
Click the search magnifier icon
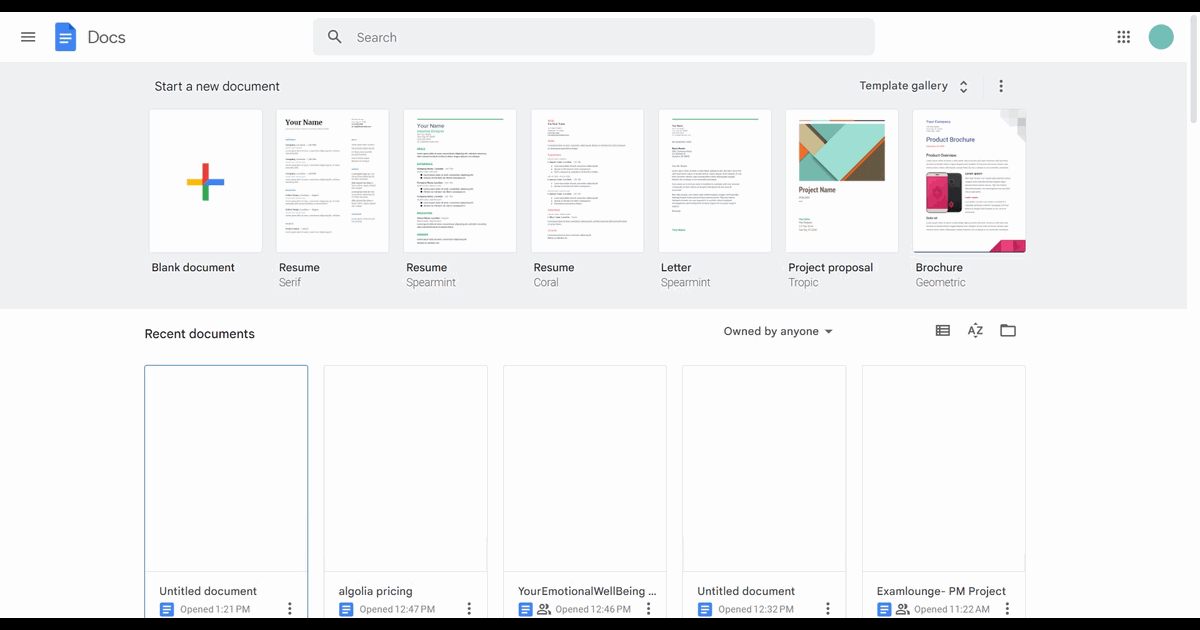click(335, 37)
